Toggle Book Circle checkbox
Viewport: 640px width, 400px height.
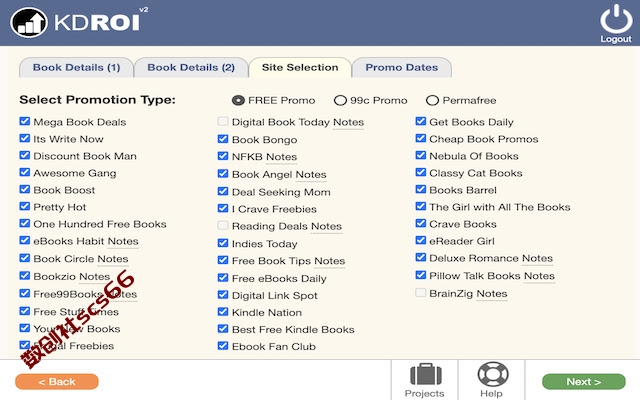[x=24, y=258]
